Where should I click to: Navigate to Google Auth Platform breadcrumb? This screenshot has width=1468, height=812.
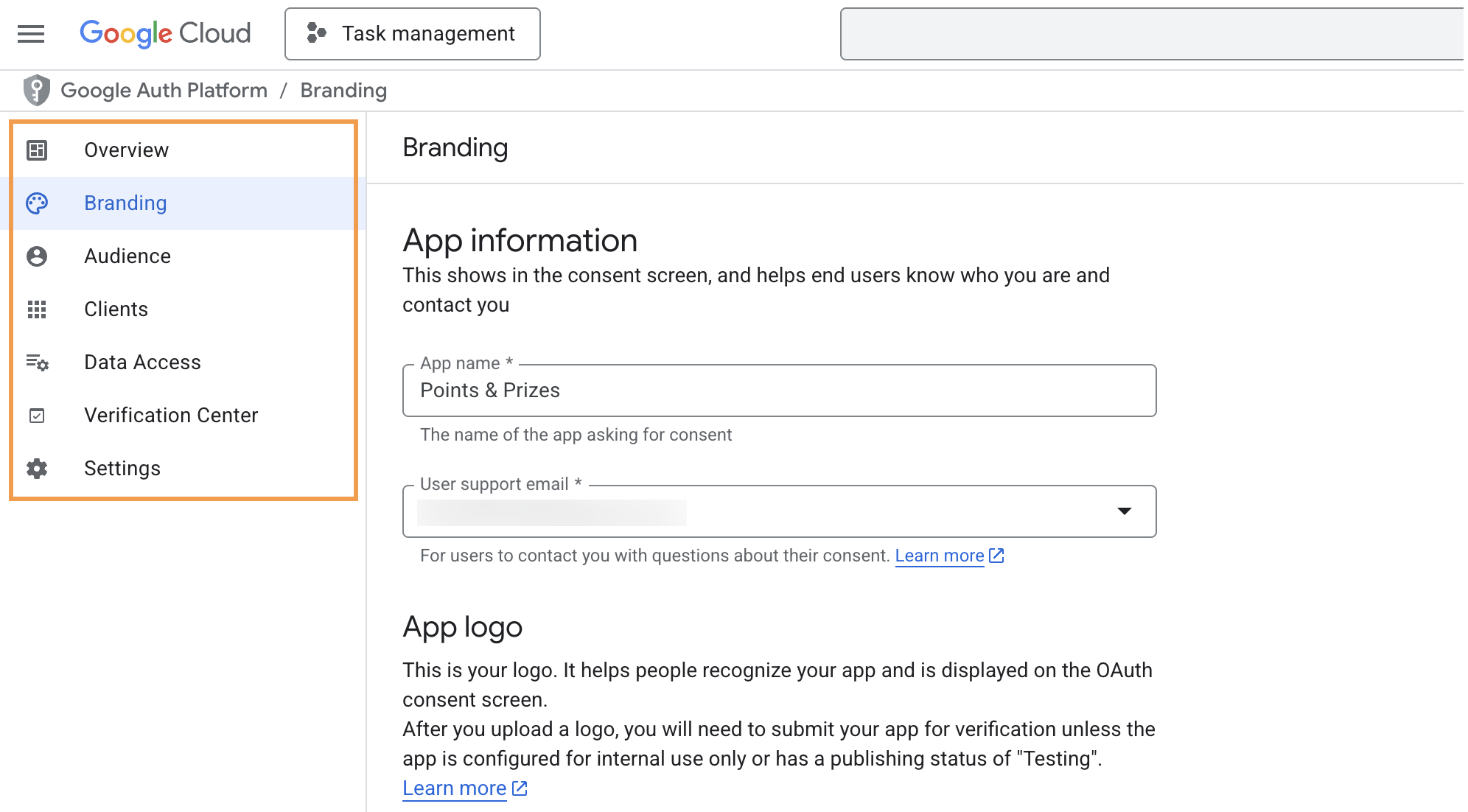point(164,90)
